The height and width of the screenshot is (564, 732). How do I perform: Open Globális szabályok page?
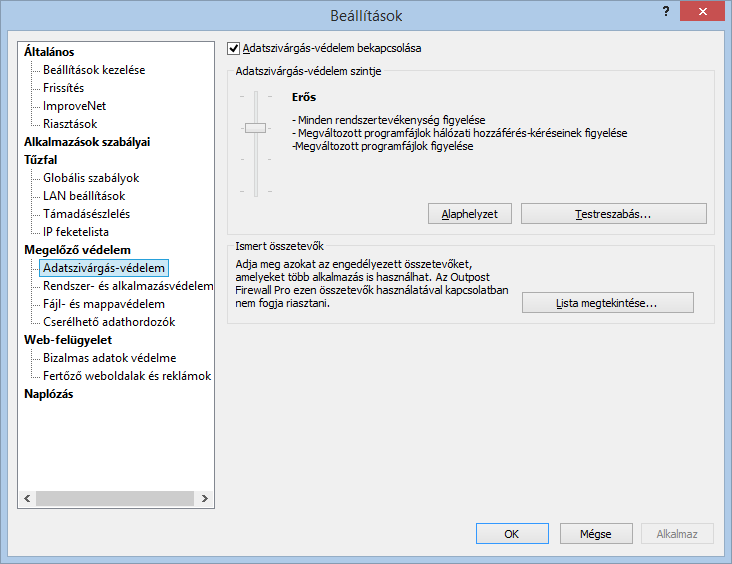[x=91, y=178]
